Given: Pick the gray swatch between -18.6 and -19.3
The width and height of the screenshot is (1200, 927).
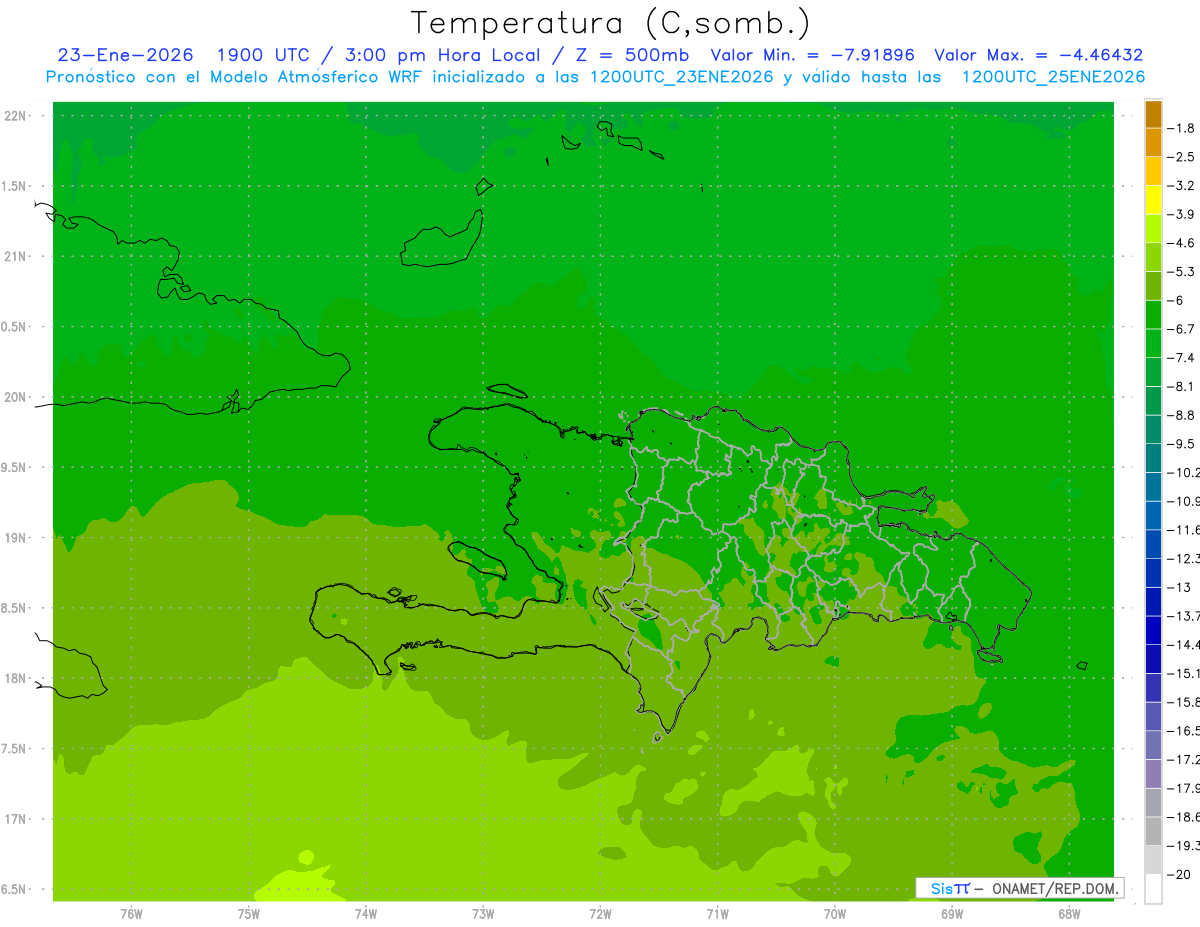Looking at the screenshot, I should [1153, 831].
